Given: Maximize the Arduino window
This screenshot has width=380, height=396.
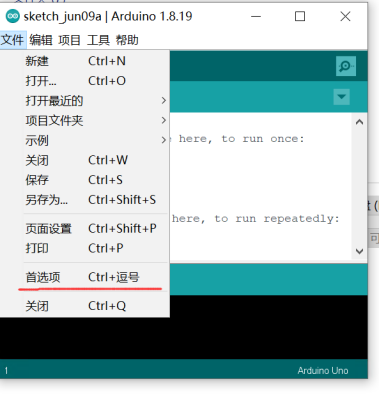Looking at the screenshot, I should [x=300, y=16].
